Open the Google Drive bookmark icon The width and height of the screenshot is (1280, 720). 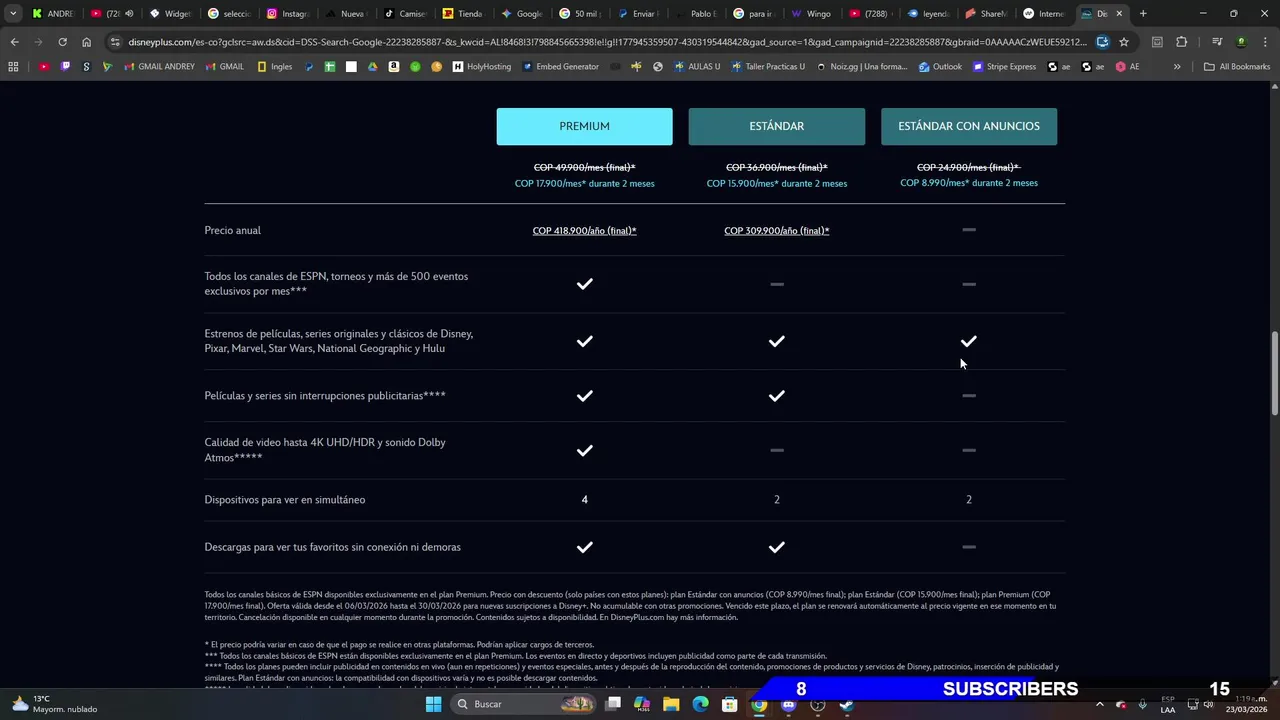372,67
